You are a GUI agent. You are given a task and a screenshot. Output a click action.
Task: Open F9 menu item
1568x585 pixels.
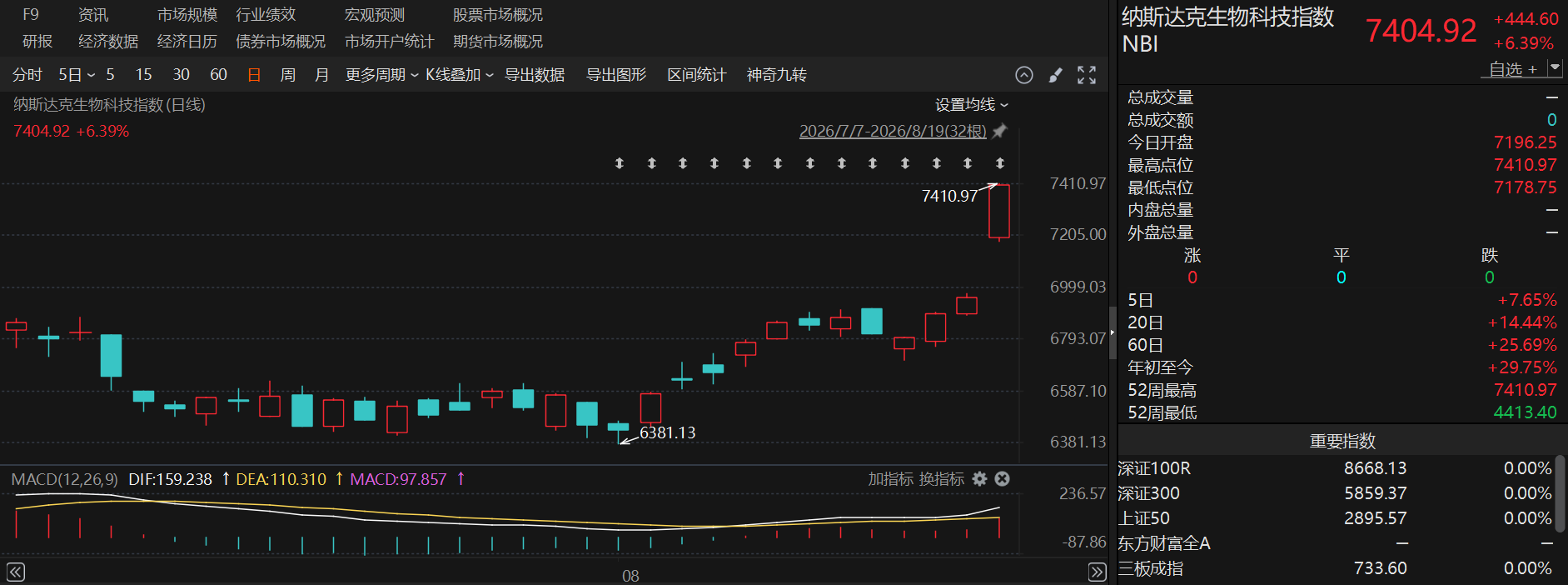(31, 15)
